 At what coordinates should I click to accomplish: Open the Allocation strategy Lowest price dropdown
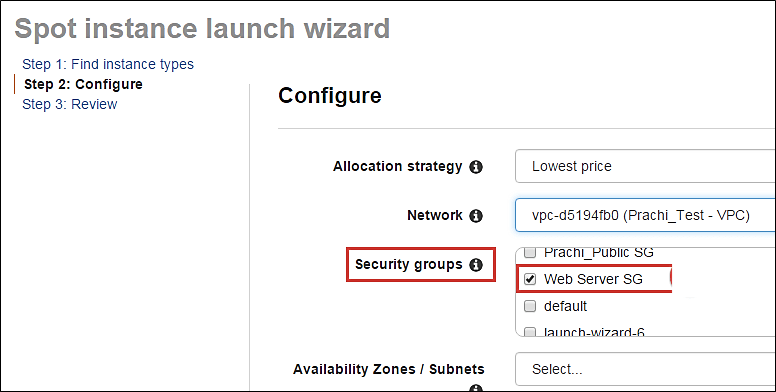[645, 166]
